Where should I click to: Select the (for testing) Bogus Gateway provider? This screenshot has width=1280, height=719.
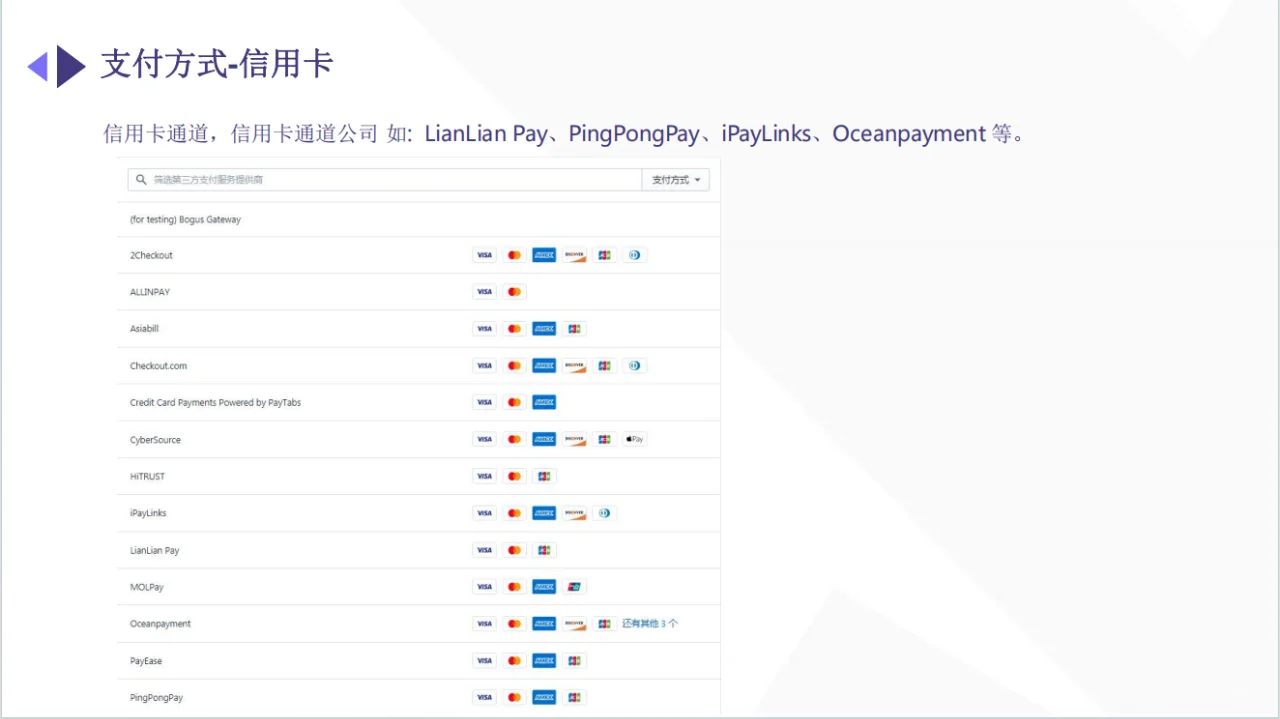(x=185, y=219)
